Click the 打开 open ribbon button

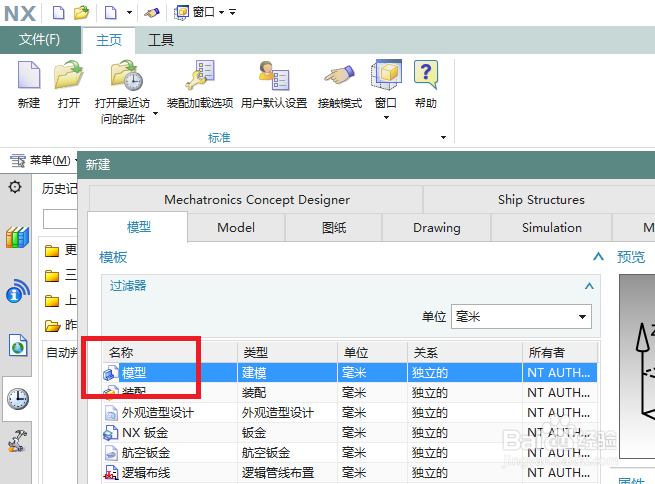coord(69,85)
